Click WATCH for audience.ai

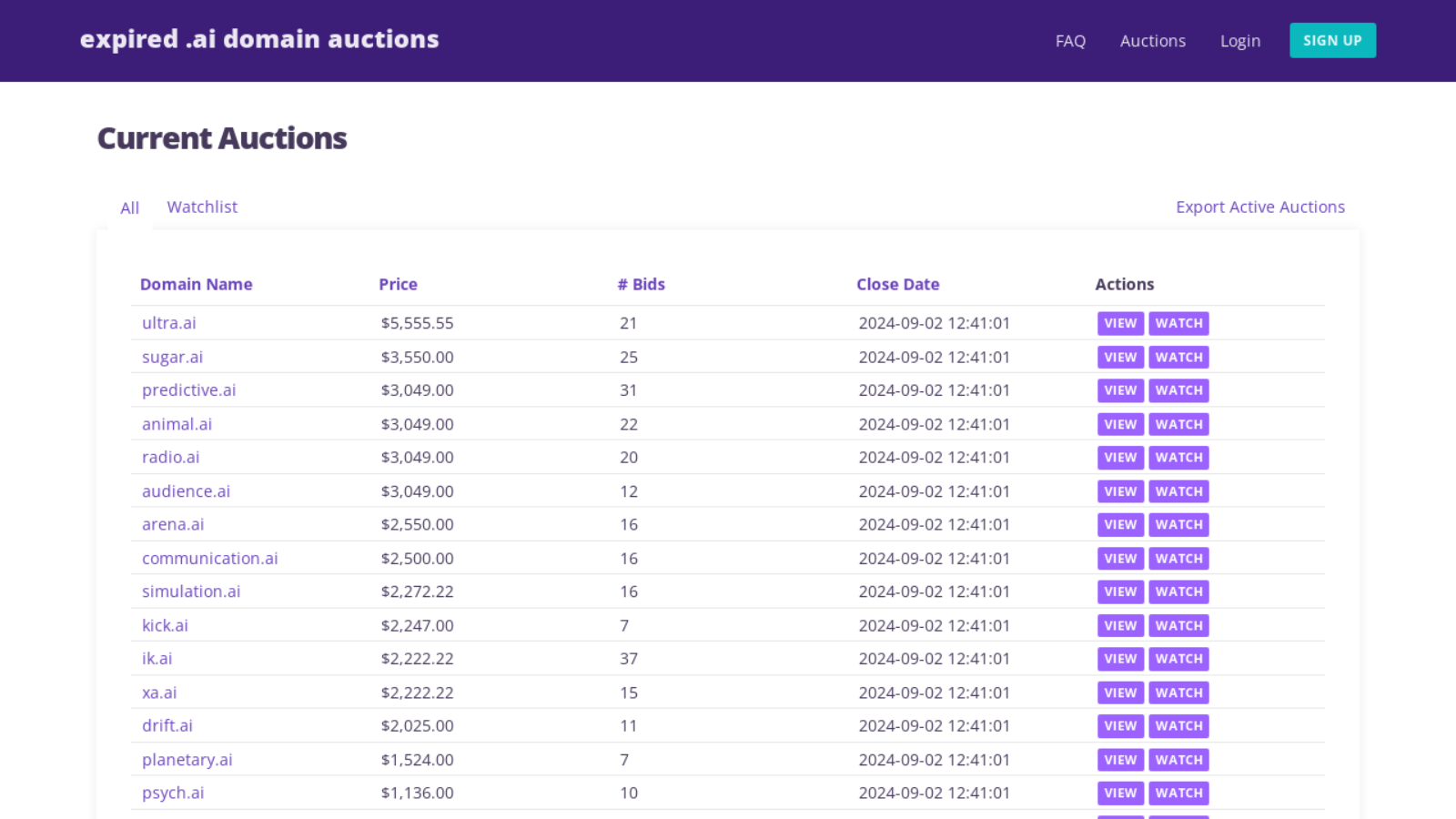tap(1178, 491)
